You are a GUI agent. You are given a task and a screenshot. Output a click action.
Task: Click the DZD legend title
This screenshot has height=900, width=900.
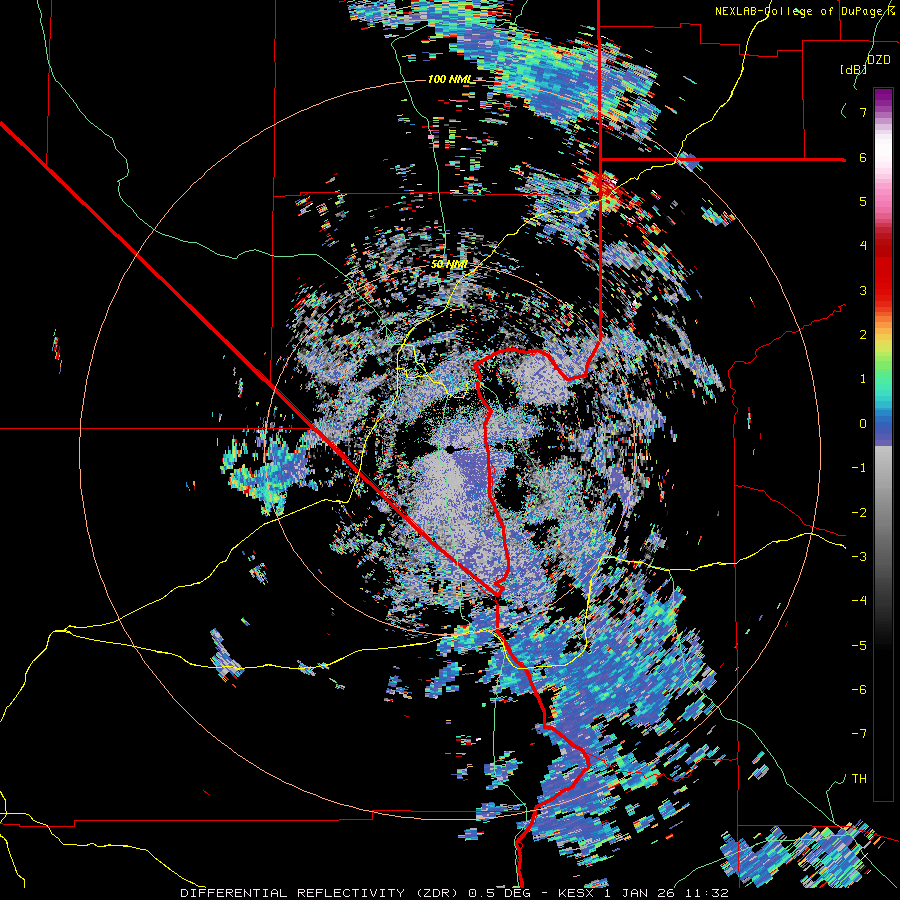(879, 60)
